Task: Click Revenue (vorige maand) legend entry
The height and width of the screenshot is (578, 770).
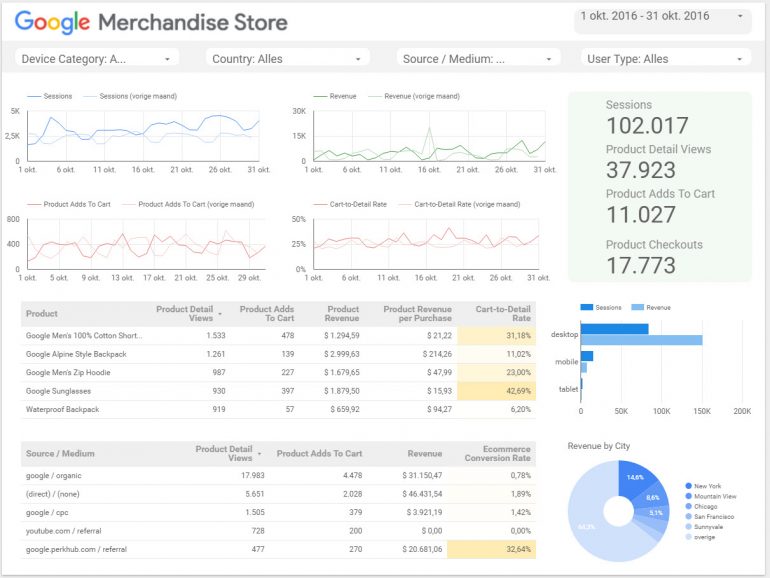Action: pyautogui.click(x=414, y=96)
